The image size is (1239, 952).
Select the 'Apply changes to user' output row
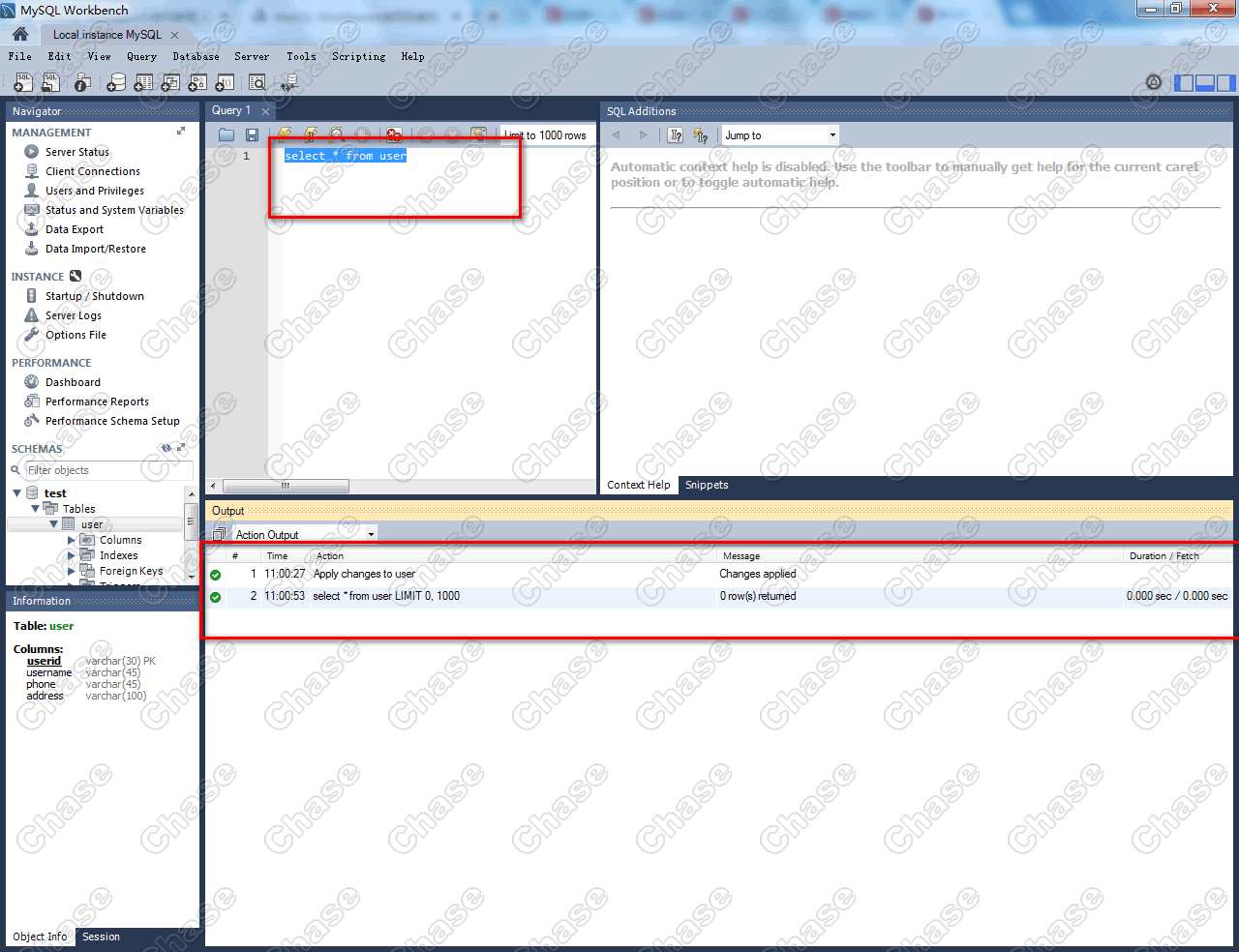point(721,574)
